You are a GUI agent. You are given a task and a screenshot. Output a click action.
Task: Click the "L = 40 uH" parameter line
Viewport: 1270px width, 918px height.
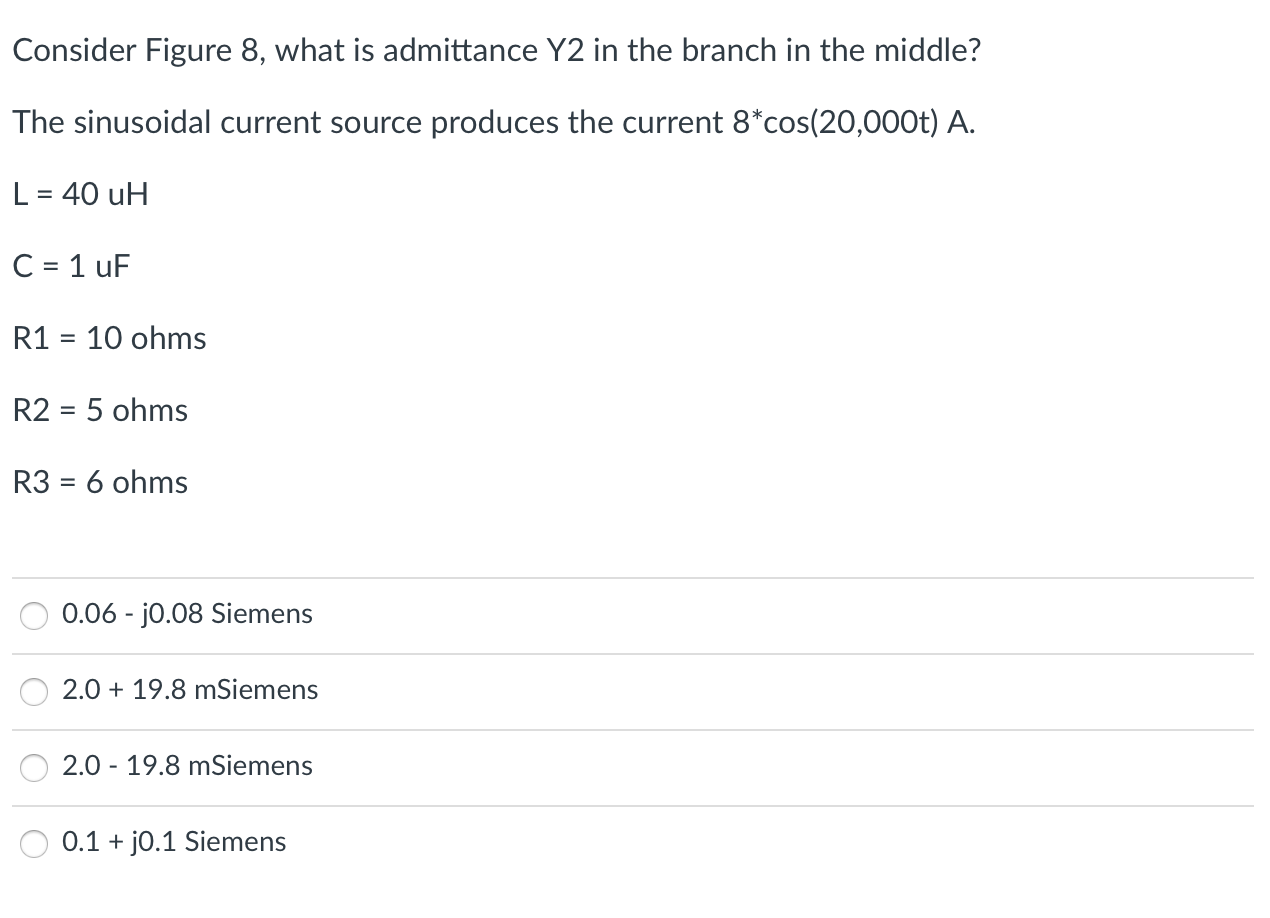point(81,194)
